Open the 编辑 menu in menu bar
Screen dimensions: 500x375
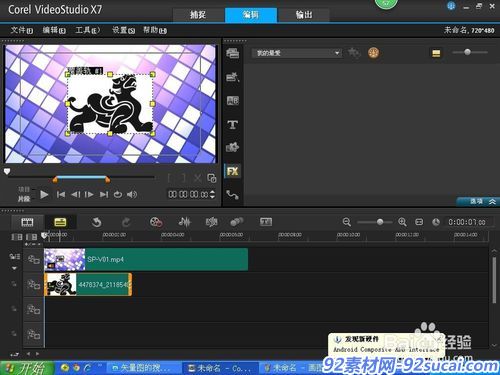[x=54, y=30]
